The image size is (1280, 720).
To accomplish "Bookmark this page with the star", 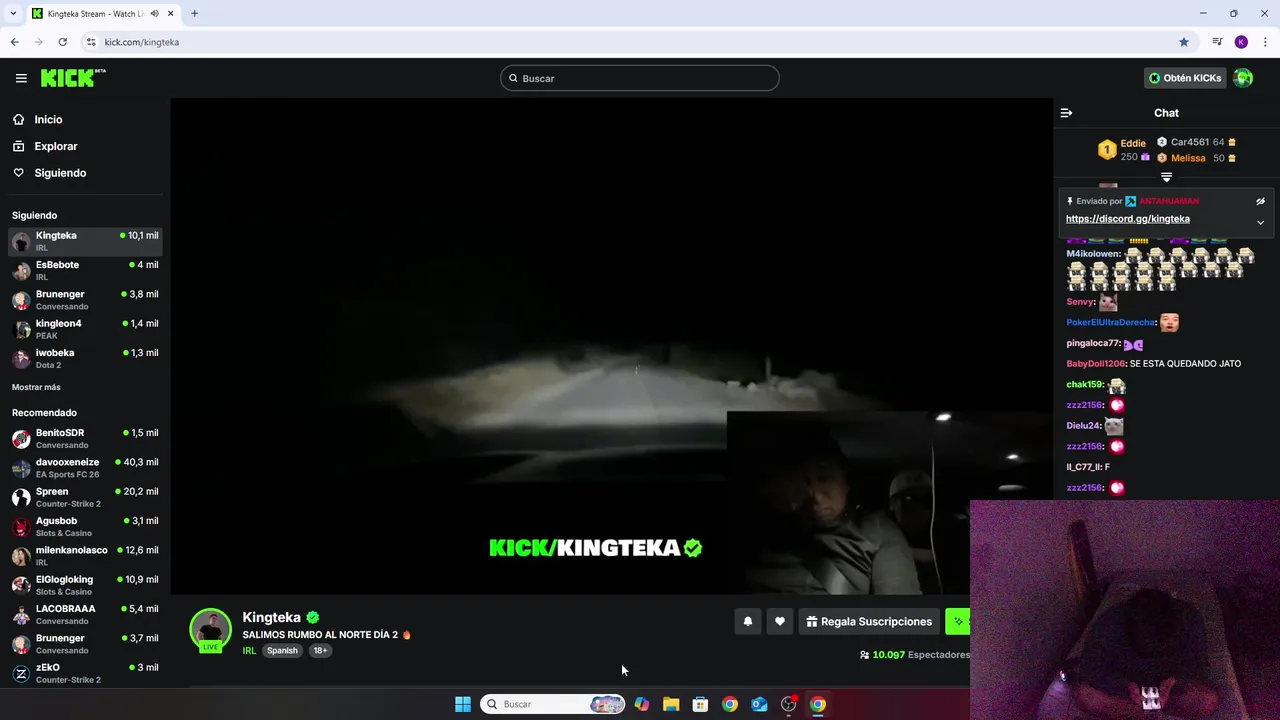I will (1184, 42).
